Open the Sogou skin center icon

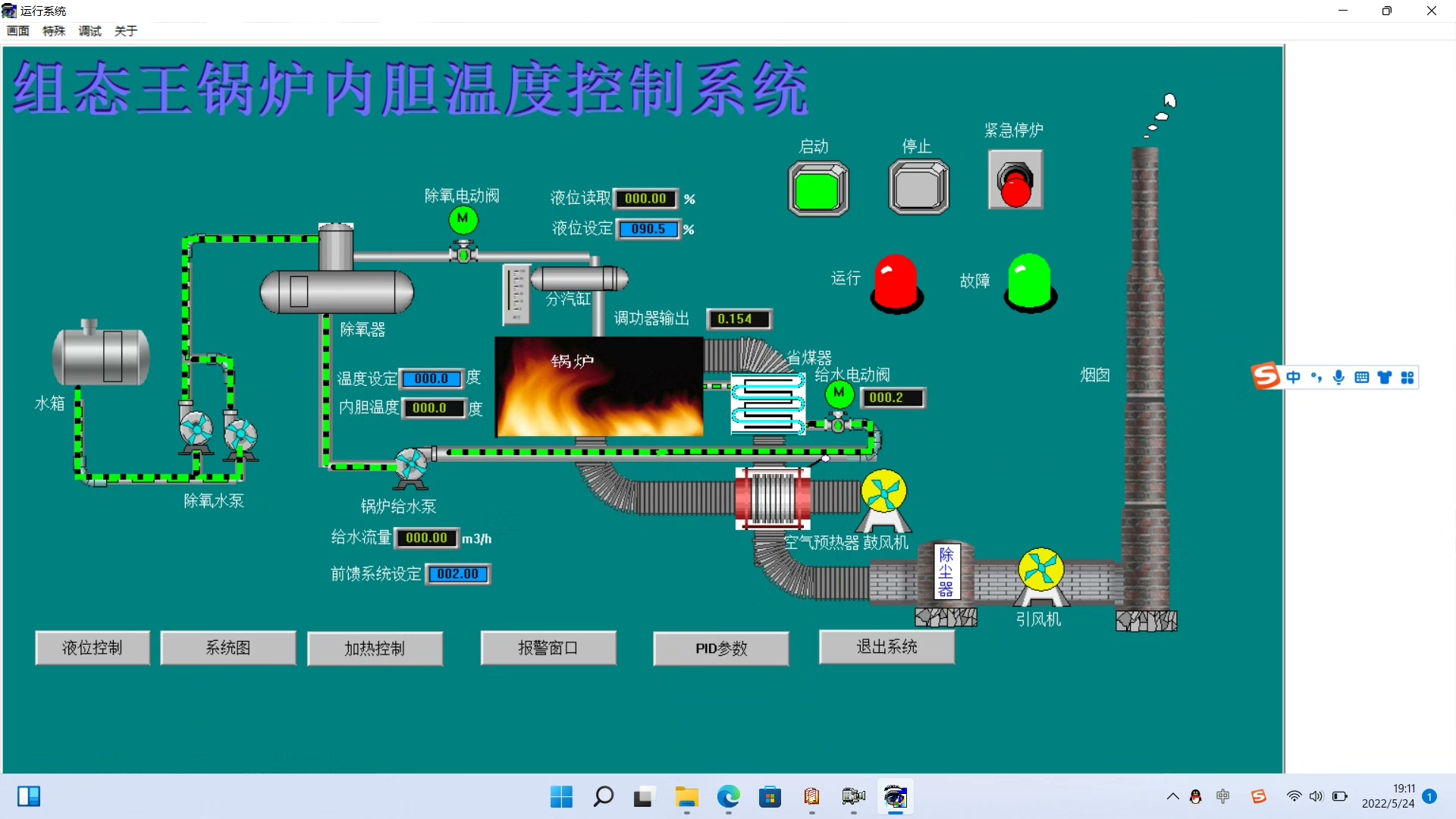tap(1385, 377)
